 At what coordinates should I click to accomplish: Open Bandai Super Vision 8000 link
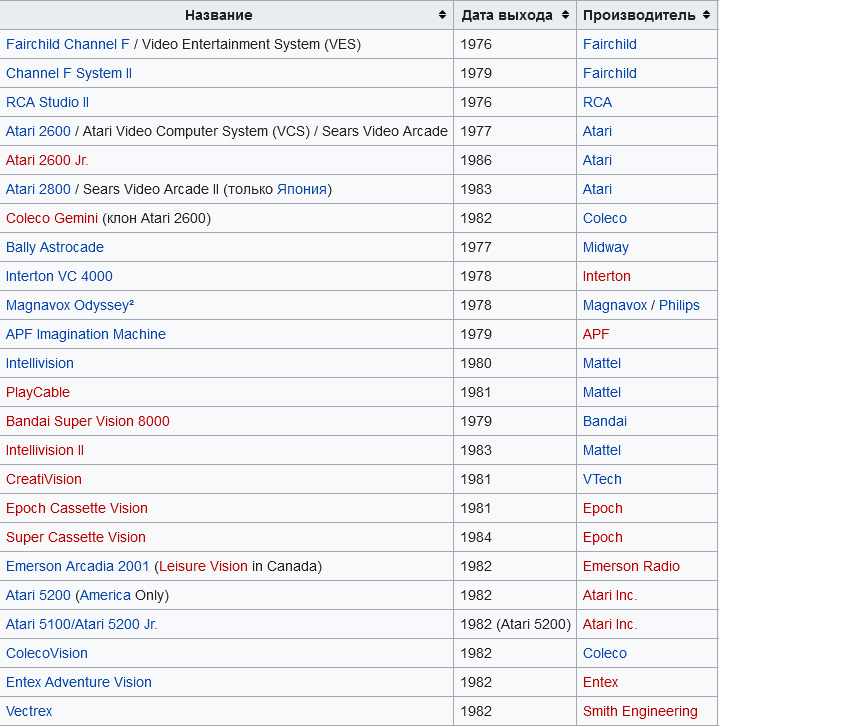point(88,421)
